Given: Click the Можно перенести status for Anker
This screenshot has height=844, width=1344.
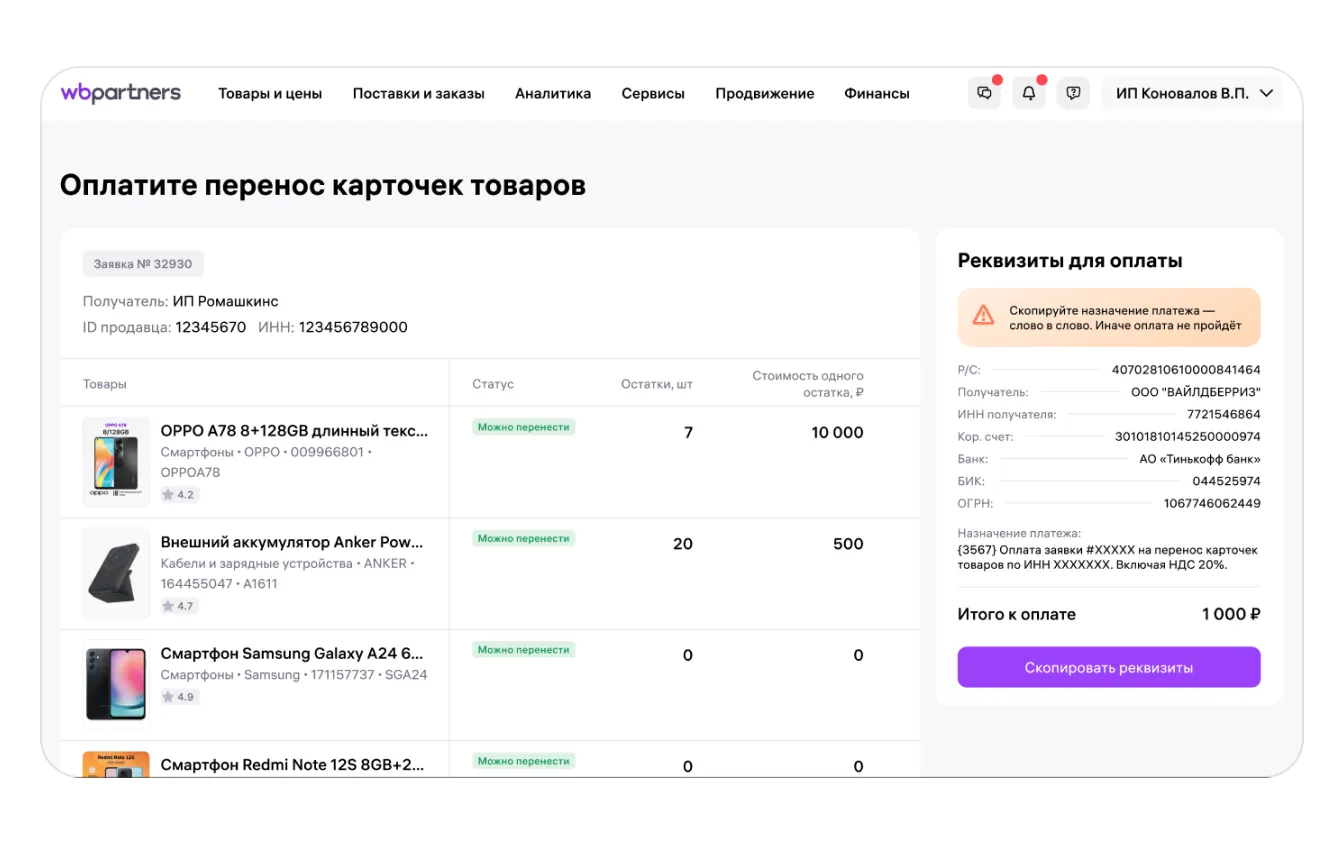Looking at the screenshot, I should pos(524,538).
